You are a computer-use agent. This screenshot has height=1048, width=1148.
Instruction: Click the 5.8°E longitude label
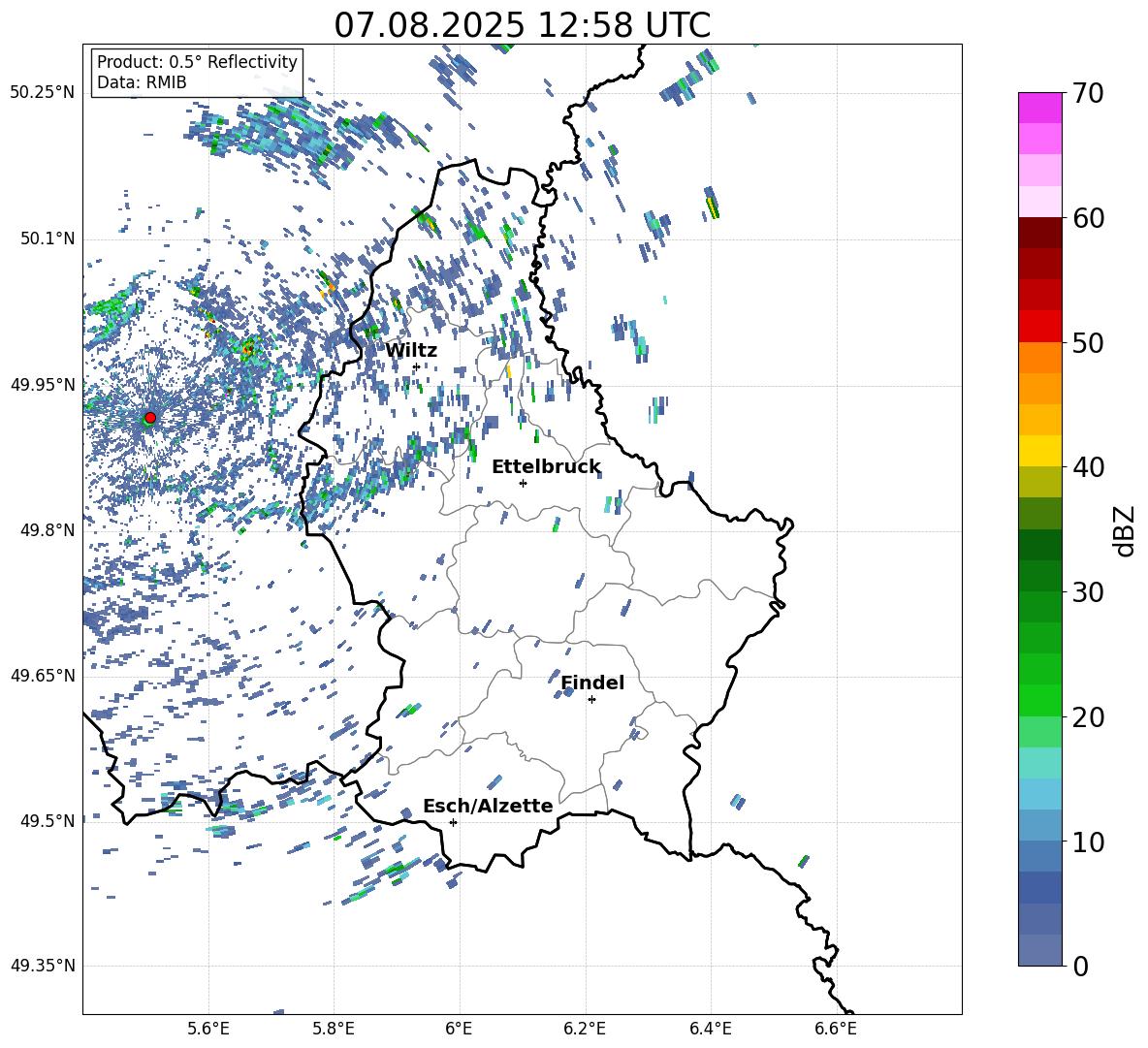[334, 1029]
